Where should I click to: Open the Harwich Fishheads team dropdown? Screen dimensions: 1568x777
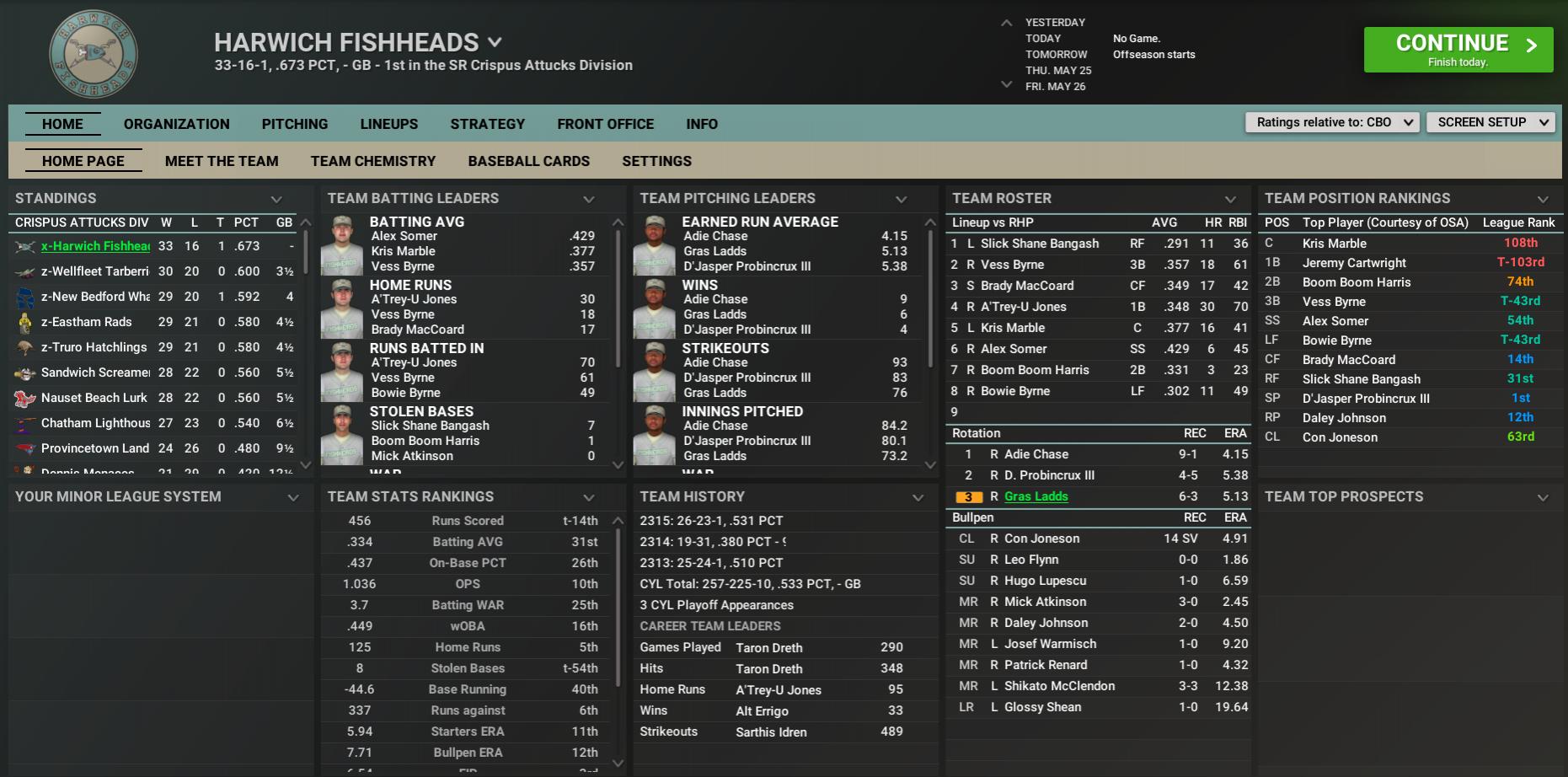coord(495,42)
